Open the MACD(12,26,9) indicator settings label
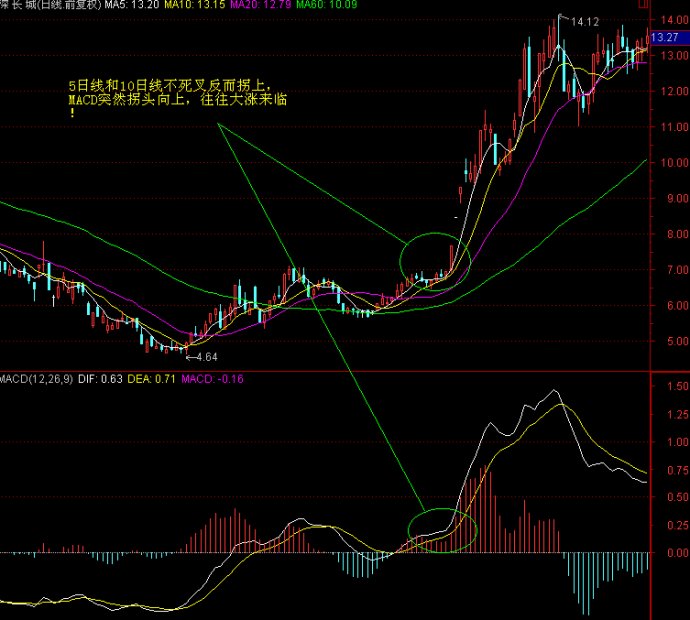 [37, 379]
